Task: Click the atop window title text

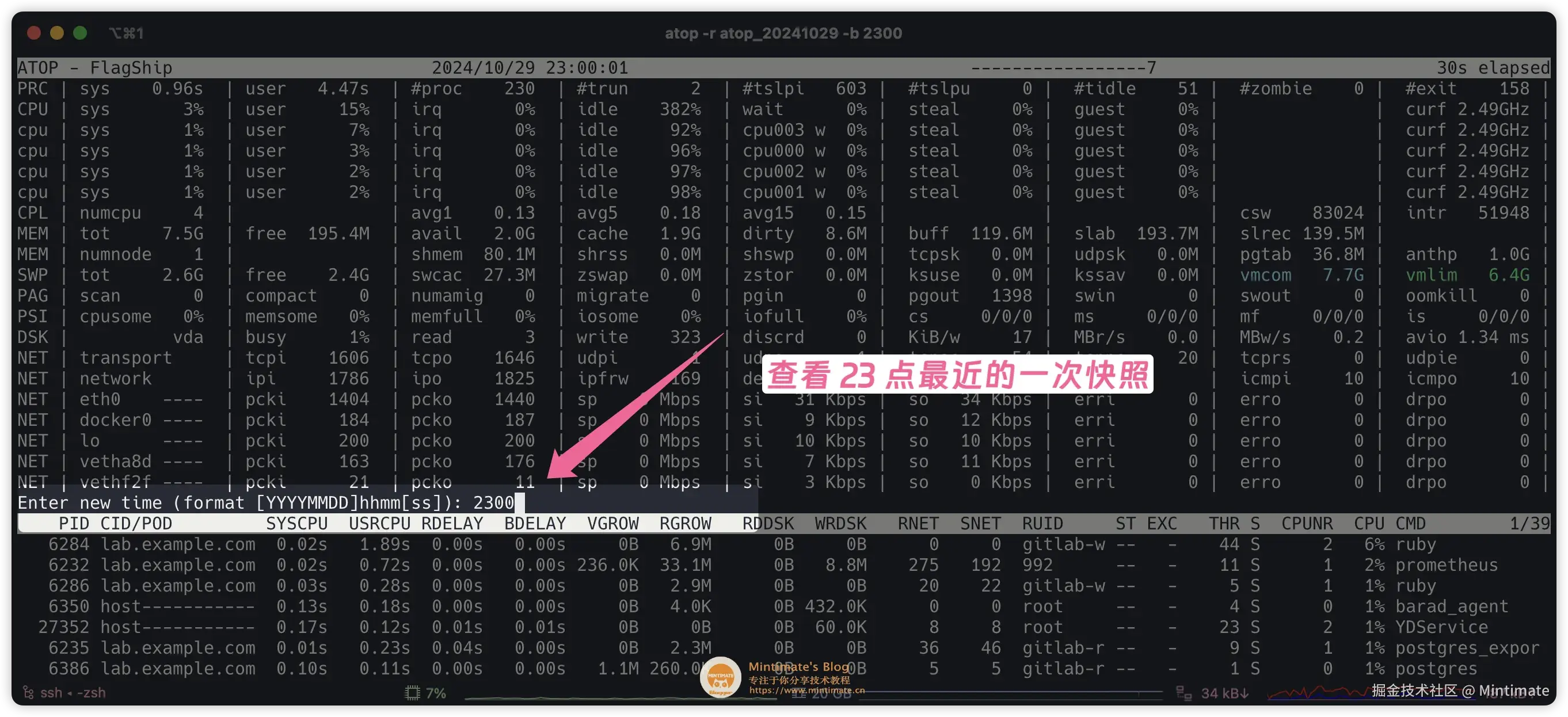Action: tap(783, 33)
